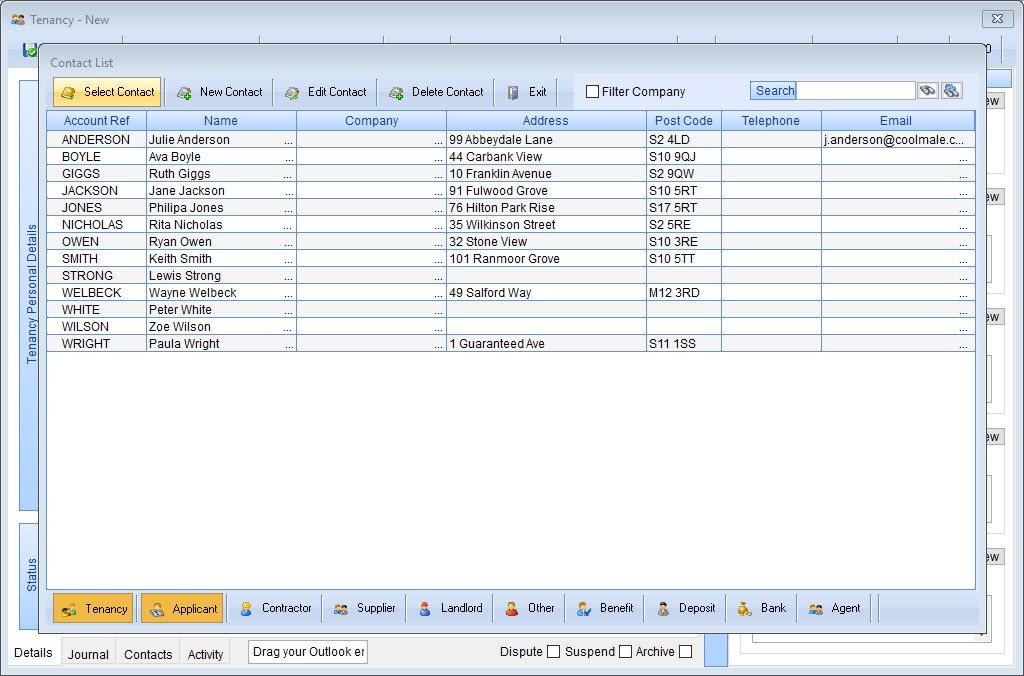1024x676 pixels.
Task: Select the ANDERSON account row
Action: pyautogui.click(x=511, y=140)
